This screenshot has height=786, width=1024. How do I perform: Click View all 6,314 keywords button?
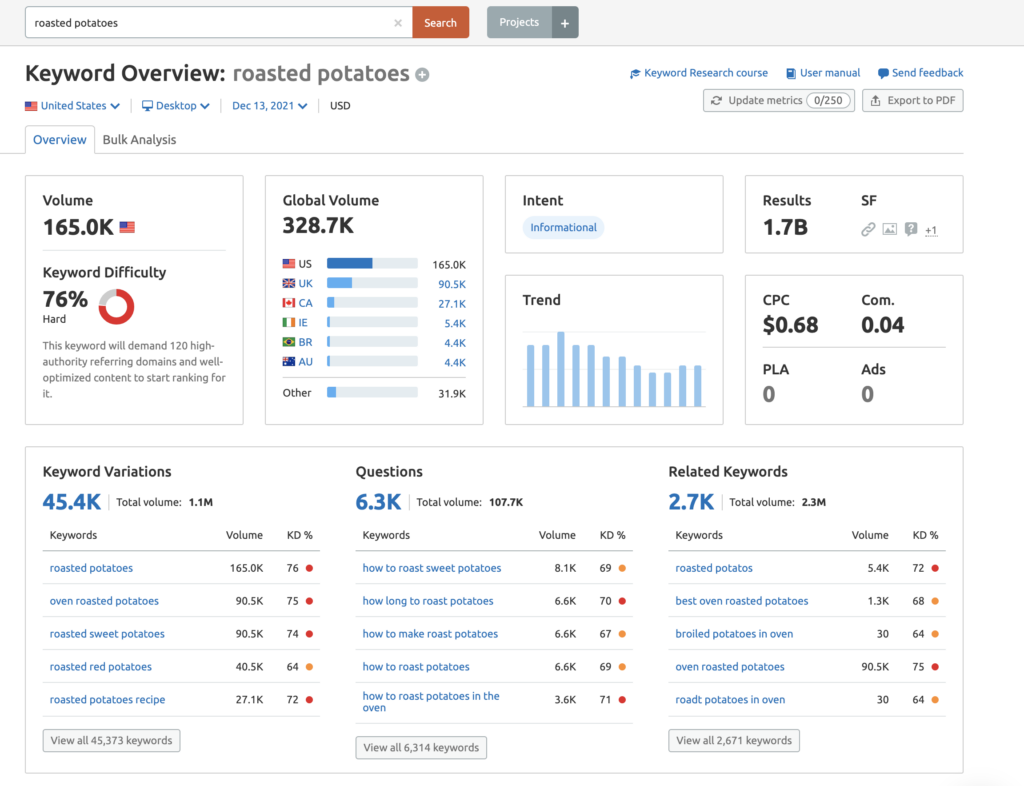[x=421, y=747]
